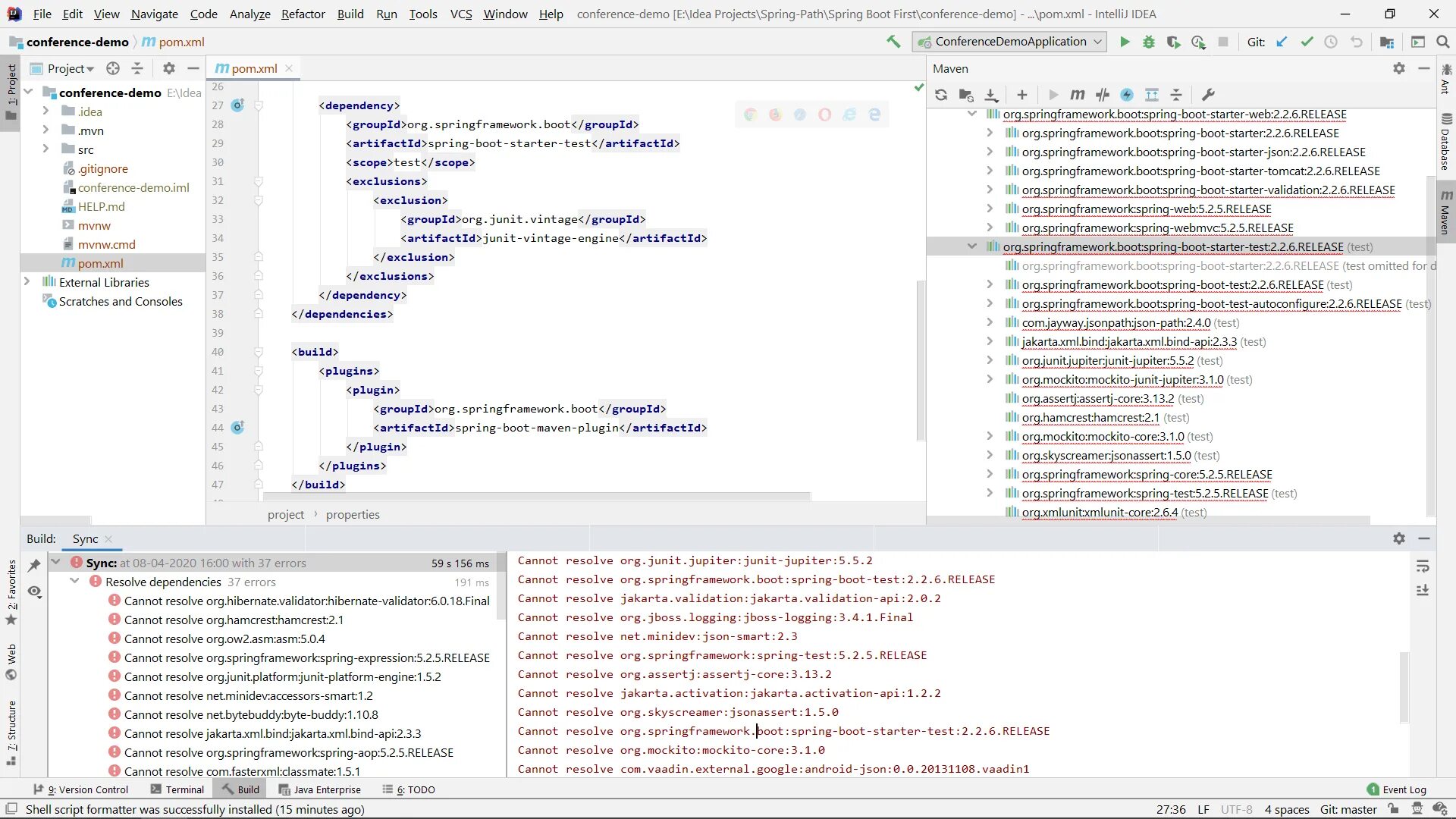
Task: Click the green Debug bug icon
Action: pos(1149,42)
